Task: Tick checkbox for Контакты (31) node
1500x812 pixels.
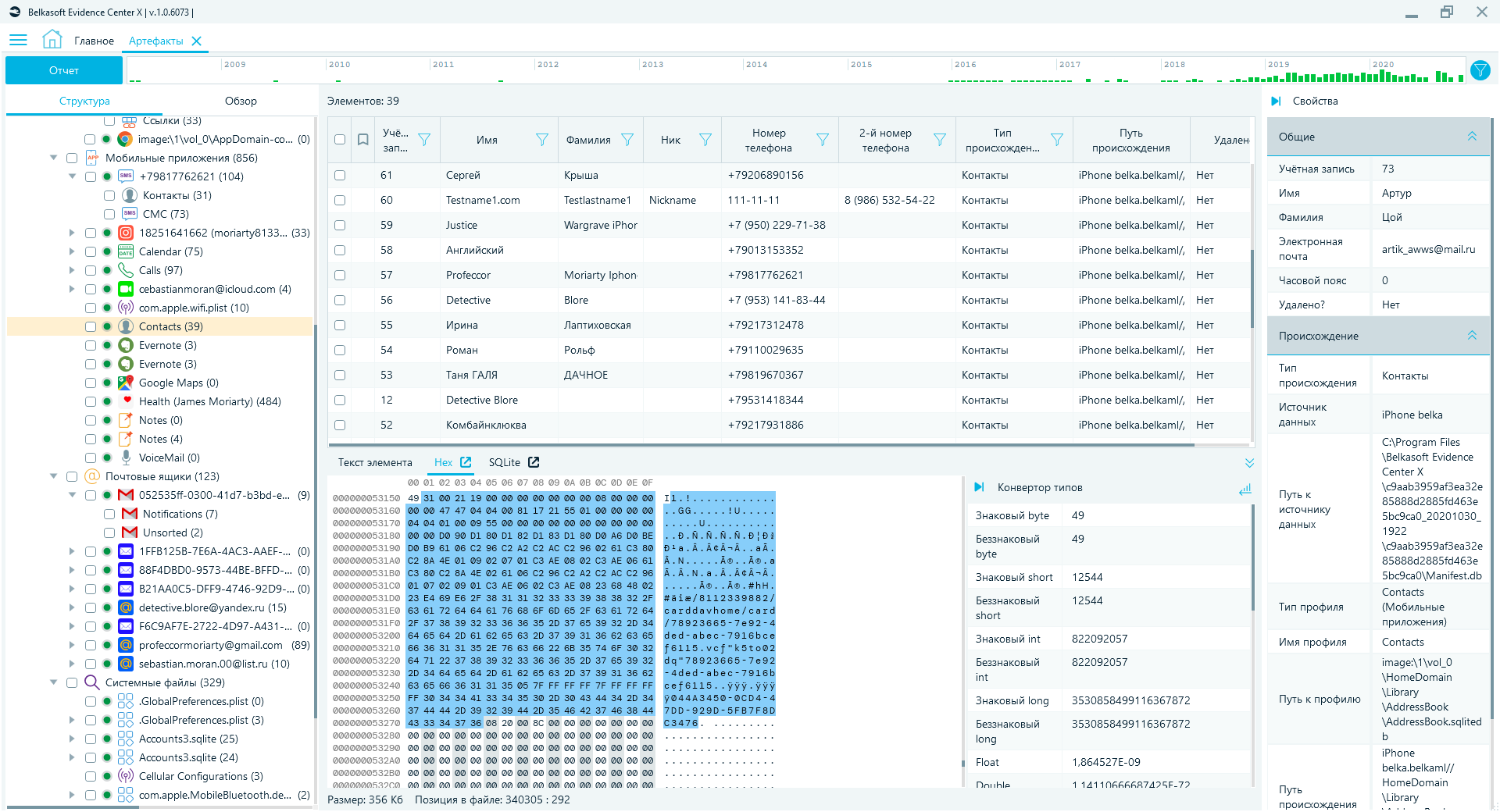Action: tap(109, 195)
